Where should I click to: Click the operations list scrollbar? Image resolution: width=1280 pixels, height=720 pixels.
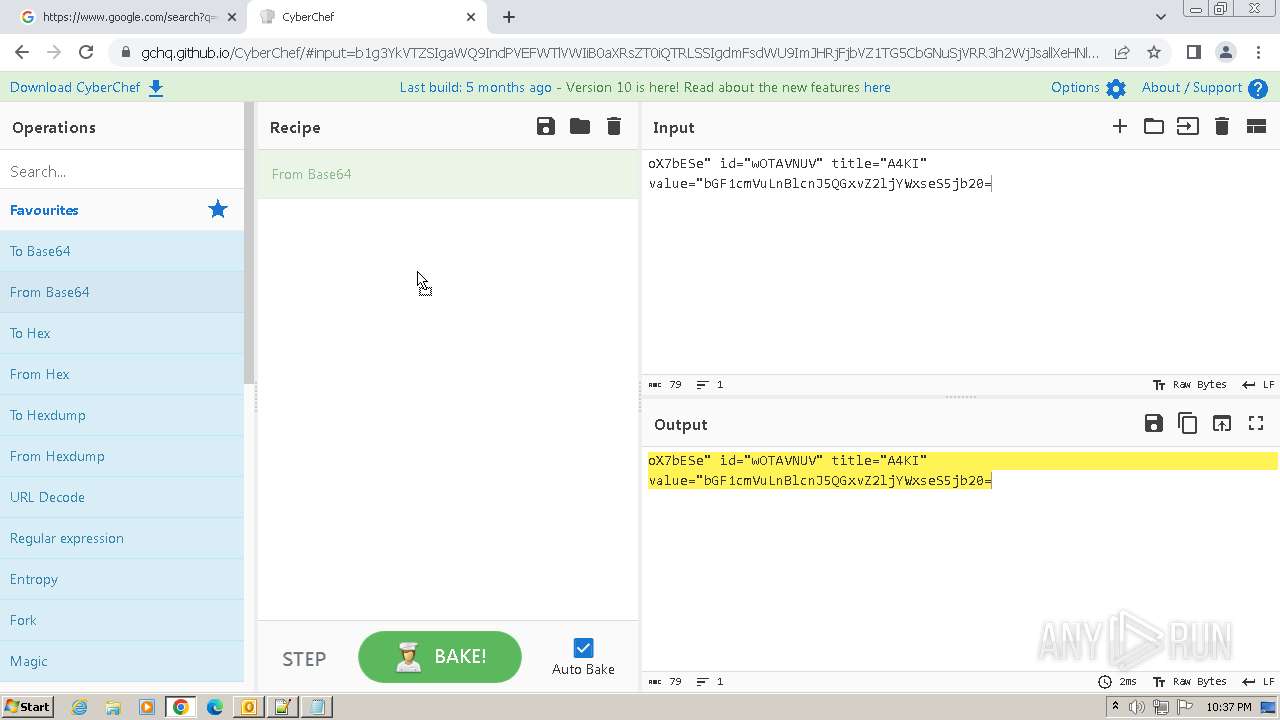[249, 242]
